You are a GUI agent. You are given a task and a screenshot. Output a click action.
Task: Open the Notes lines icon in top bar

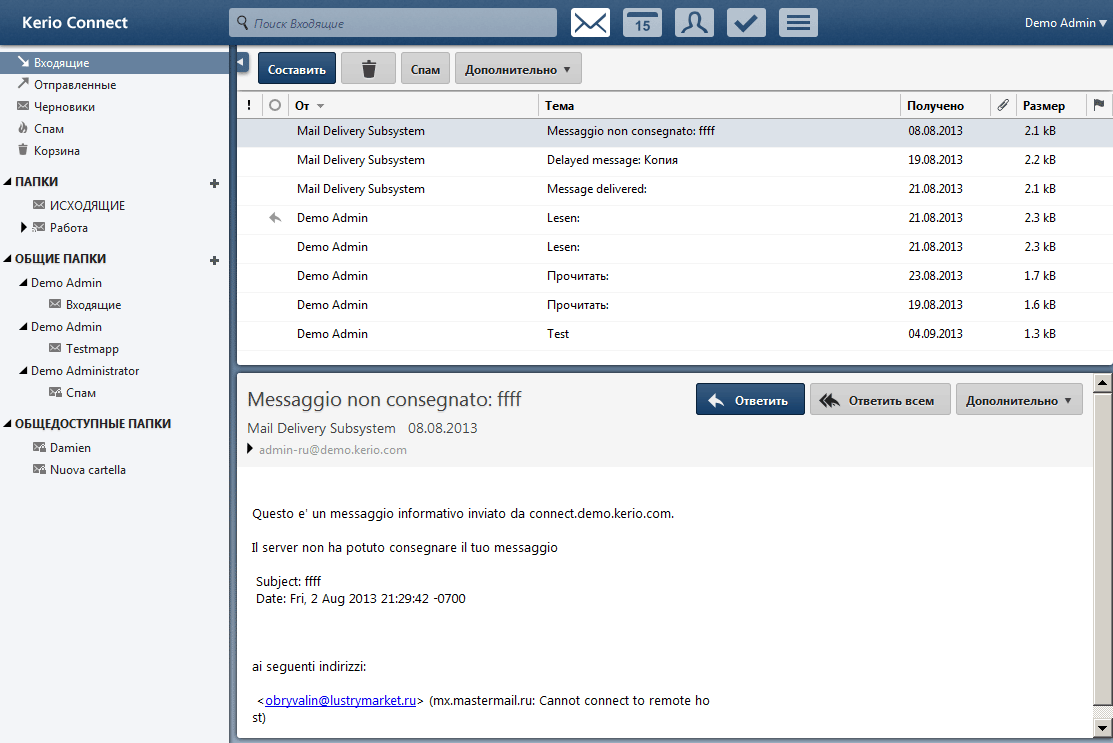(x=797, y=23)
